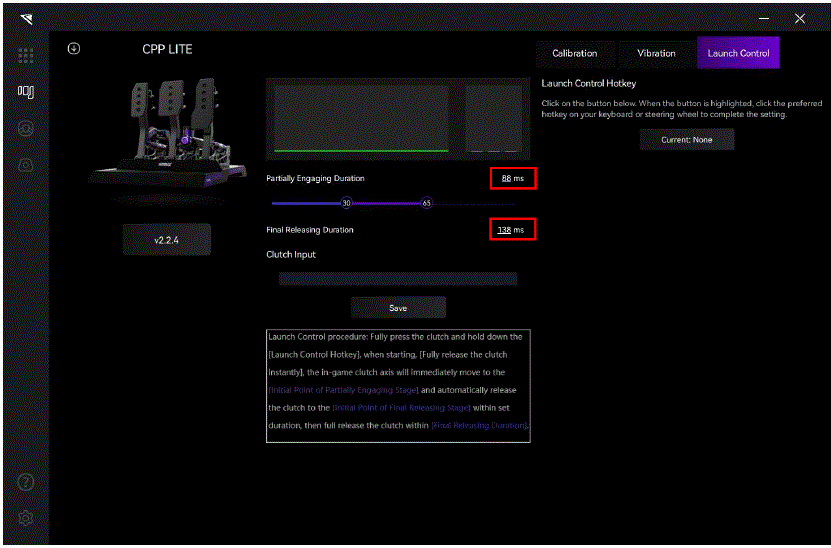Click the v2.2.4 firmware button
The width and height of the screenshot is (831, 548).
click(166, 240)
